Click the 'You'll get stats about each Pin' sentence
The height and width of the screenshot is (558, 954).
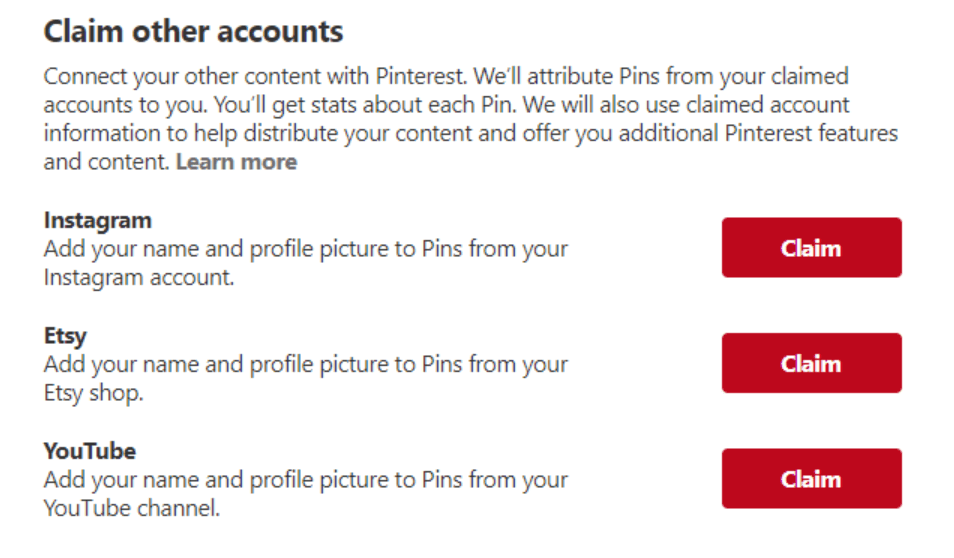[x=365, y=105]
